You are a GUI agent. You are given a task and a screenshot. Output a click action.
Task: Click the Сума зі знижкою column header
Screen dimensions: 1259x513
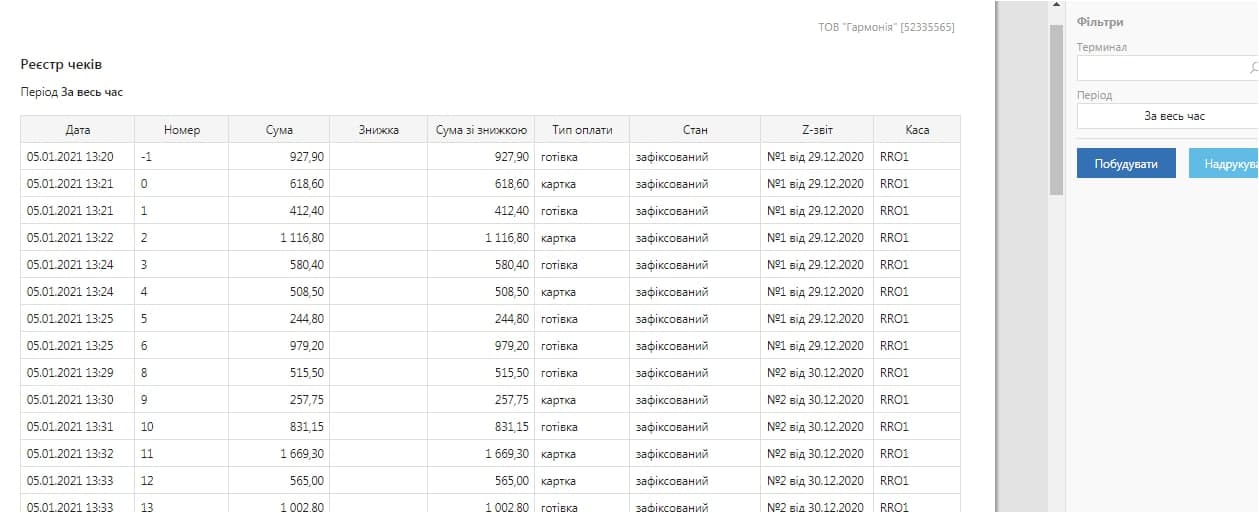(x=482, y=130)
